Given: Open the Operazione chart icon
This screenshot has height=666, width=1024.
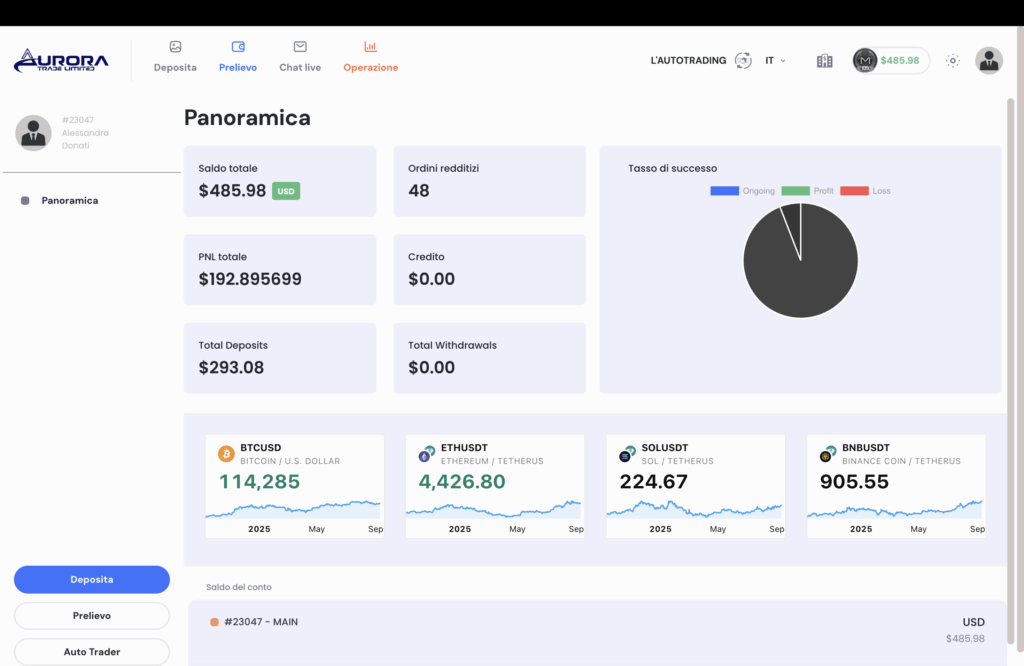Looking at the screenshot, I should [370, 47].
